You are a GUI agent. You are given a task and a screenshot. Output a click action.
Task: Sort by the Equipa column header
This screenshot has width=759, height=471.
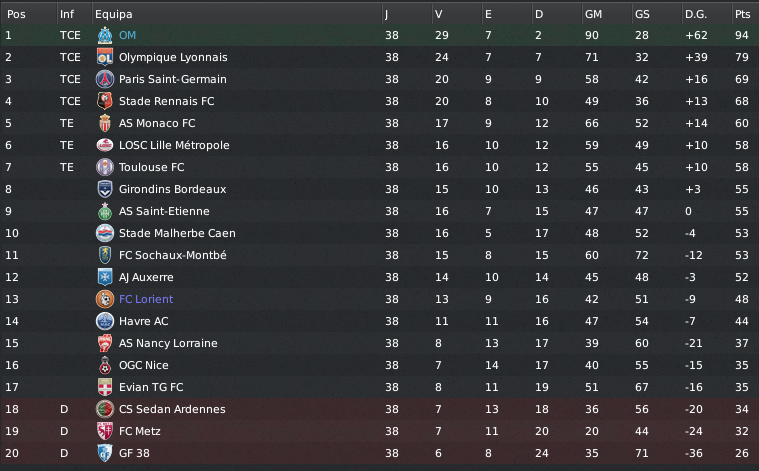[113, 14]
